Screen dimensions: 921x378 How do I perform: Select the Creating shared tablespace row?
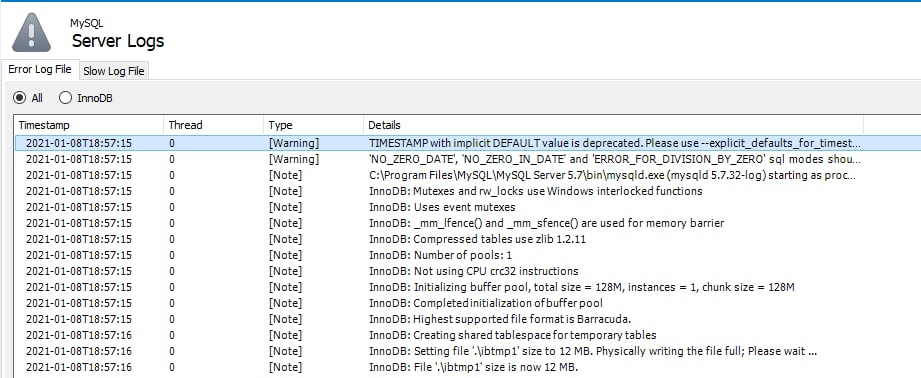point(468,335)
